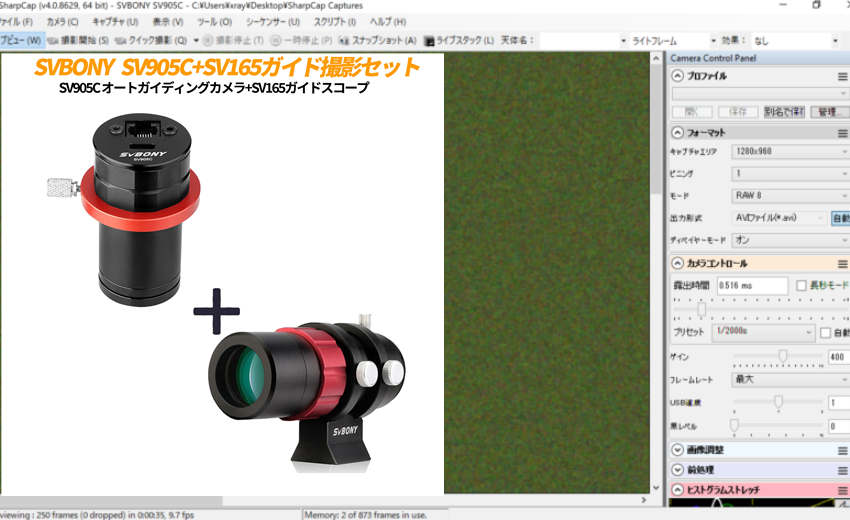Viewport: 850px width, 520px height.
Task: Open the フレームレート 最大 dropdown
Action: [x=790, y=380]
